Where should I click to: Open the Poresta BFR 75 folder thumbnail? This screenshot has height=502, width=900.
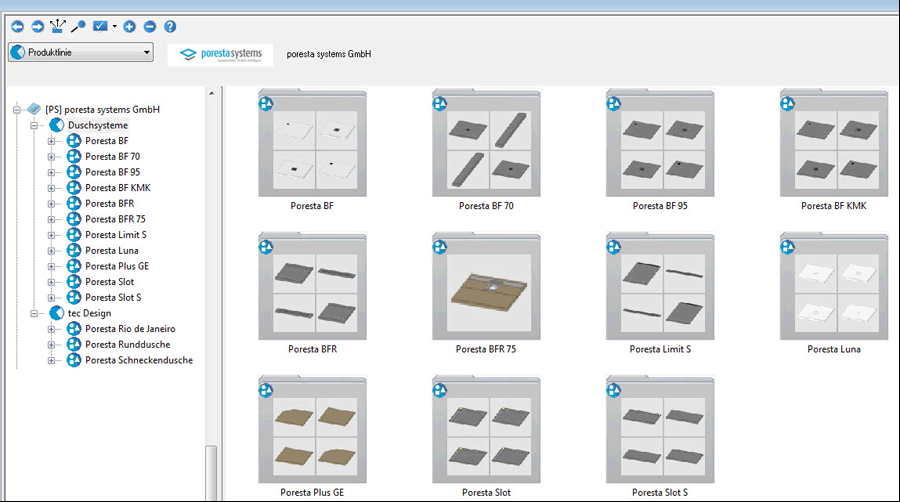486,286
